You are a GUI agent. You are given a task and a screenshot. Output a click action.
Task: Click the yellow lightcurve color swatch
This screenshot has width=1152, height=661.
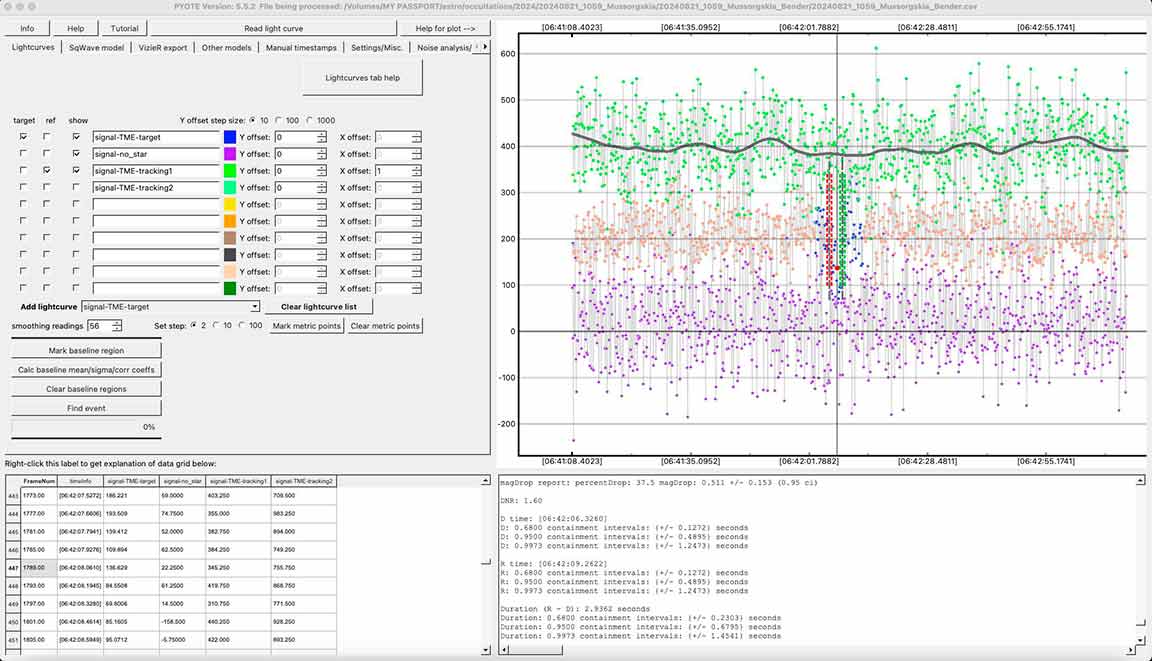coord(230,205)
